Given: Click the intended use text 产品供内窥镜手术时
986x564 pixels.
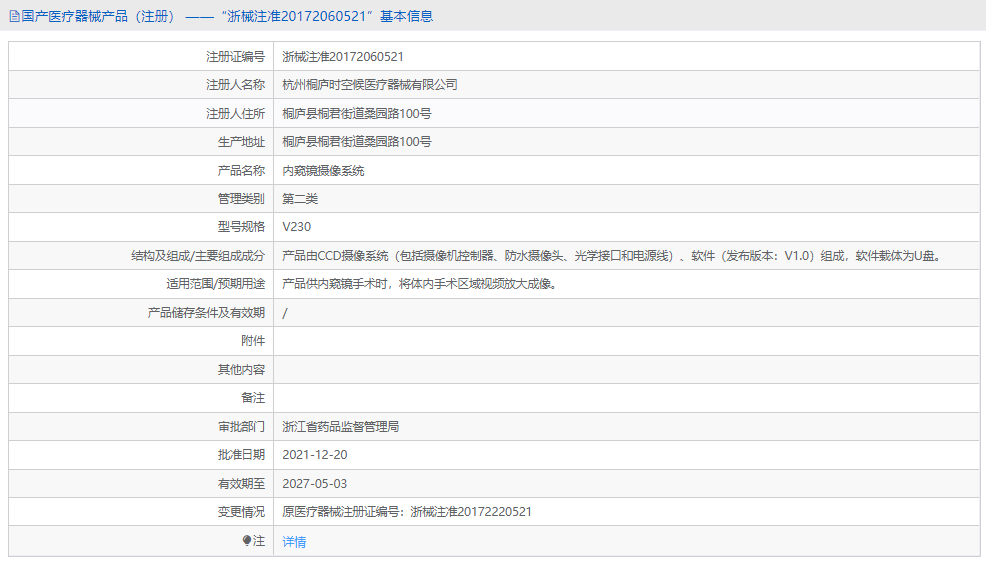Looking at the screenshot, I should click(419, 284).
